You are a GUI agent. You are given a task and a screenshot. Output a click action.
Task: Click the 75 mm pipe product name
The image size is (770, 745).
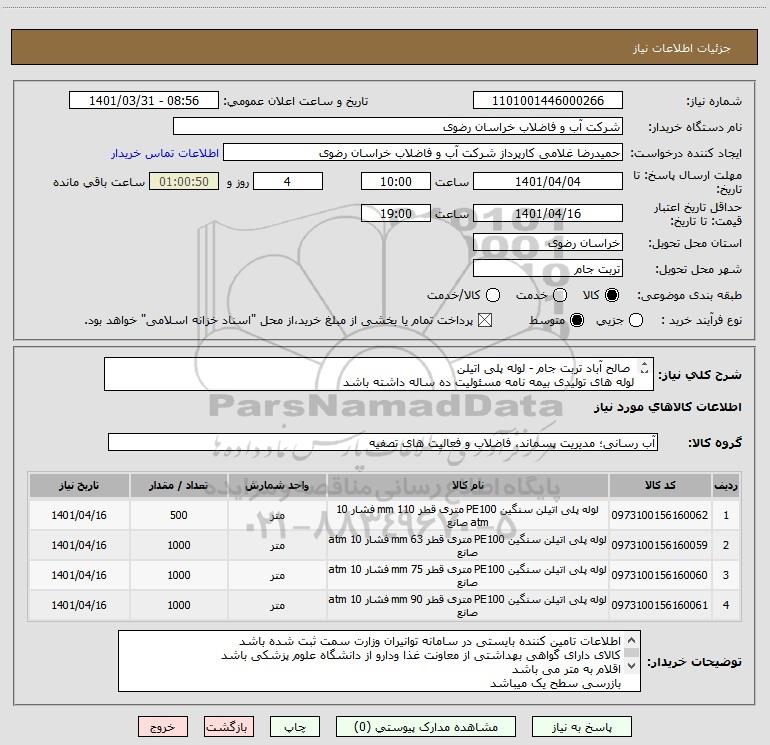pyautogui.click(x=467, y=576)
